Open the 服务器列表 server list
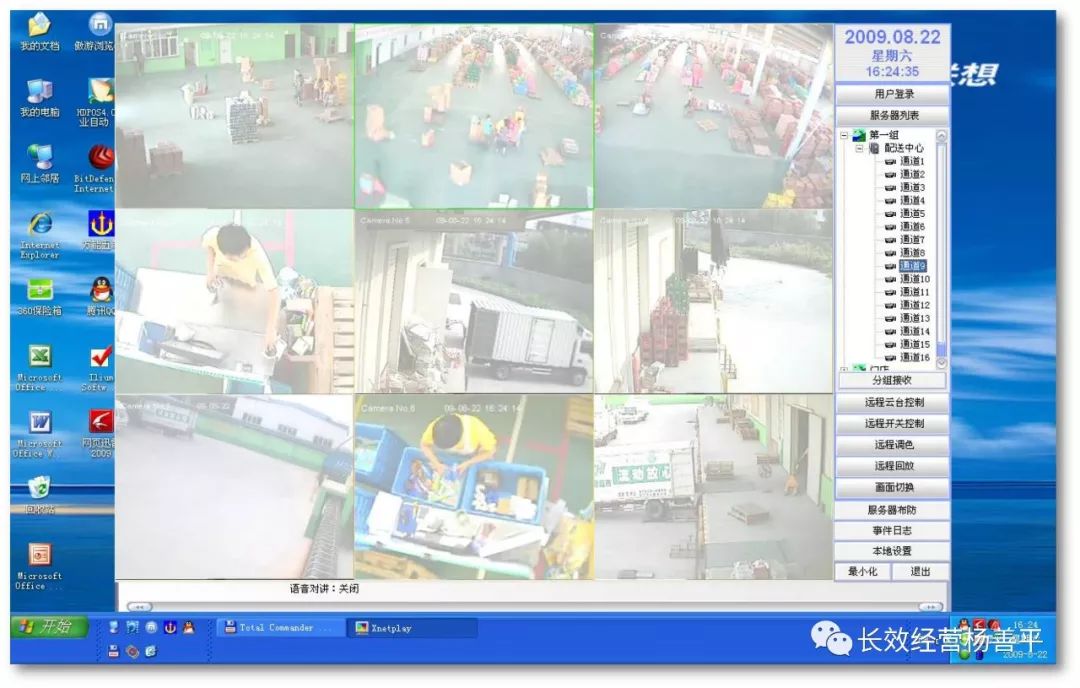Image resolution: width=1080 pixels, height=688 pixels. point(893,116)
